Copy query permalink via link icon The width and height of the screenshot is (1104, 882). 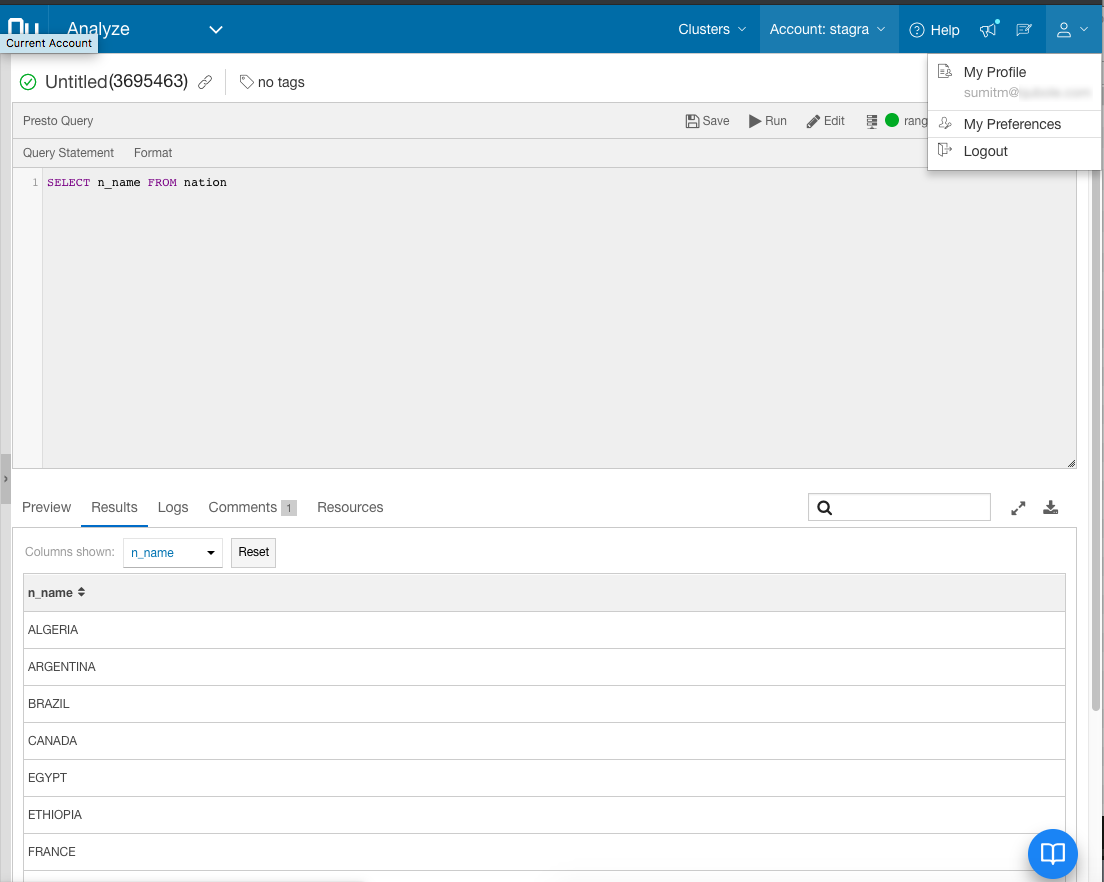205,82
